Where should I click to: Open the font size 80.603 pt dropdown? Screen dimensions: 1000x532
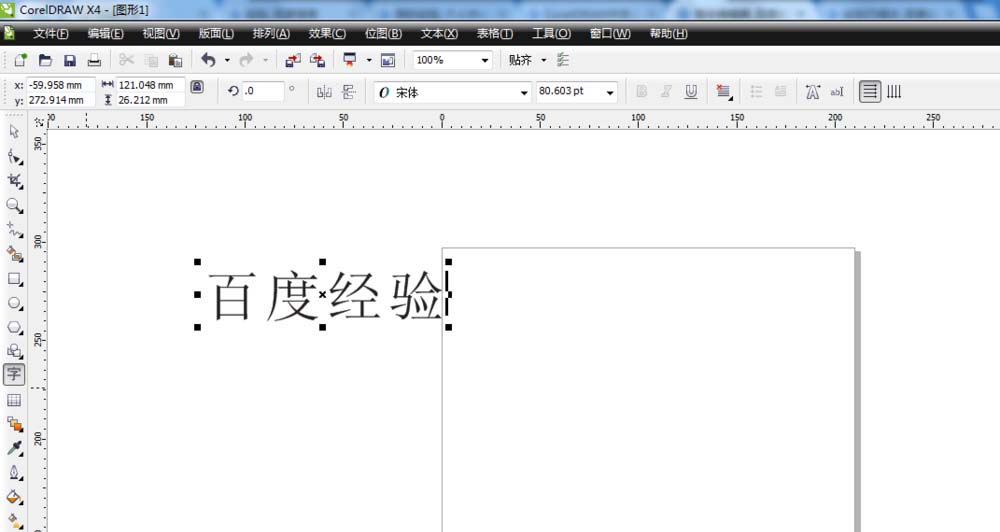click(610, 92)
